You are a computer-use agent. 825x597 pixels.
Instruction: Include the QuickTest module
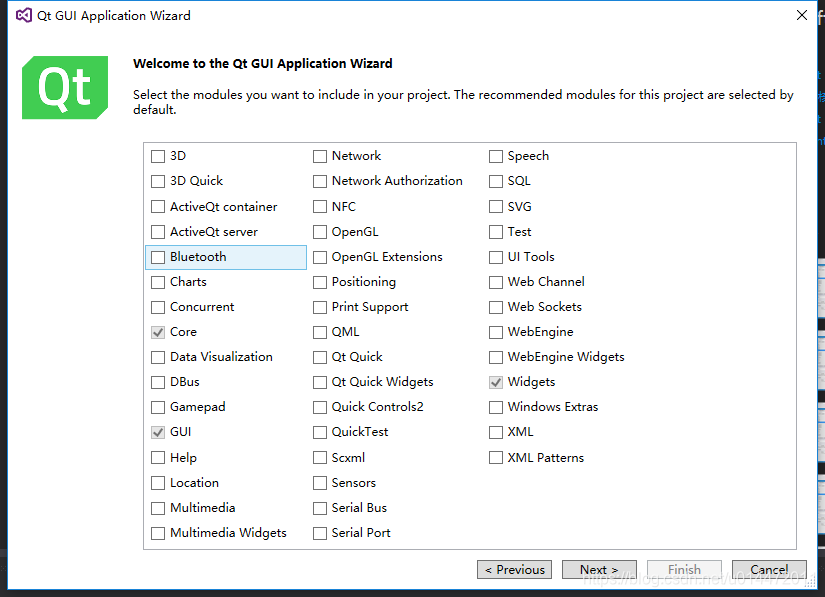tap(320, 432)
